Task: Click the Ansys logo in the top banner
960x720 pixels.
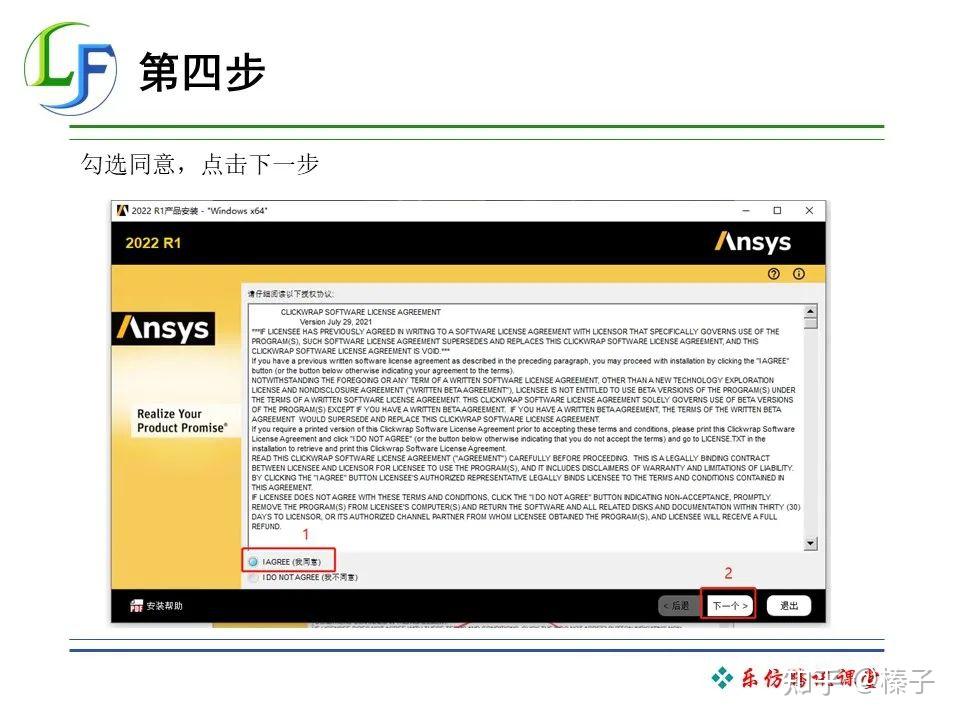Action: pyautogui.click(x=753, y=241)
